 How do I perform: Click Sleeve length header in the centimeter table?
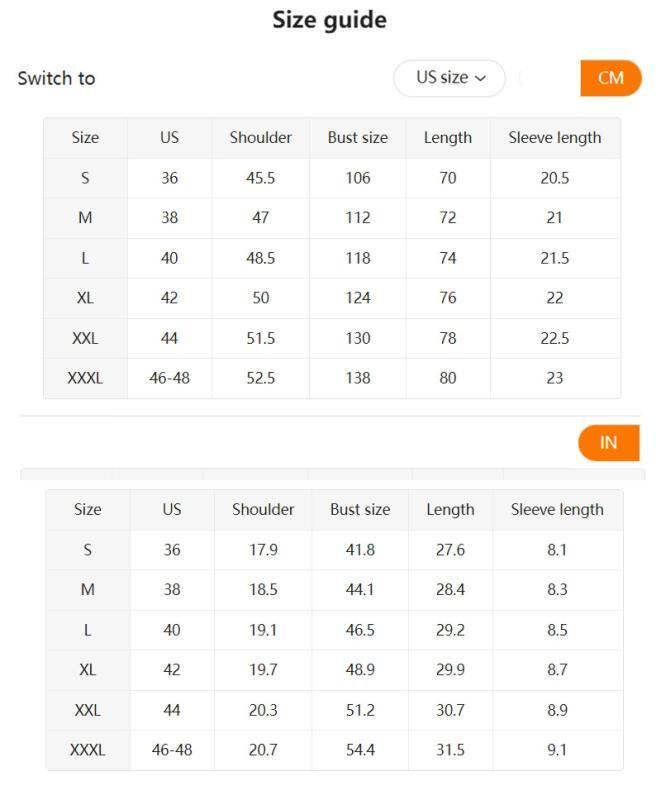pyautogui.click(x=554, y=138)
